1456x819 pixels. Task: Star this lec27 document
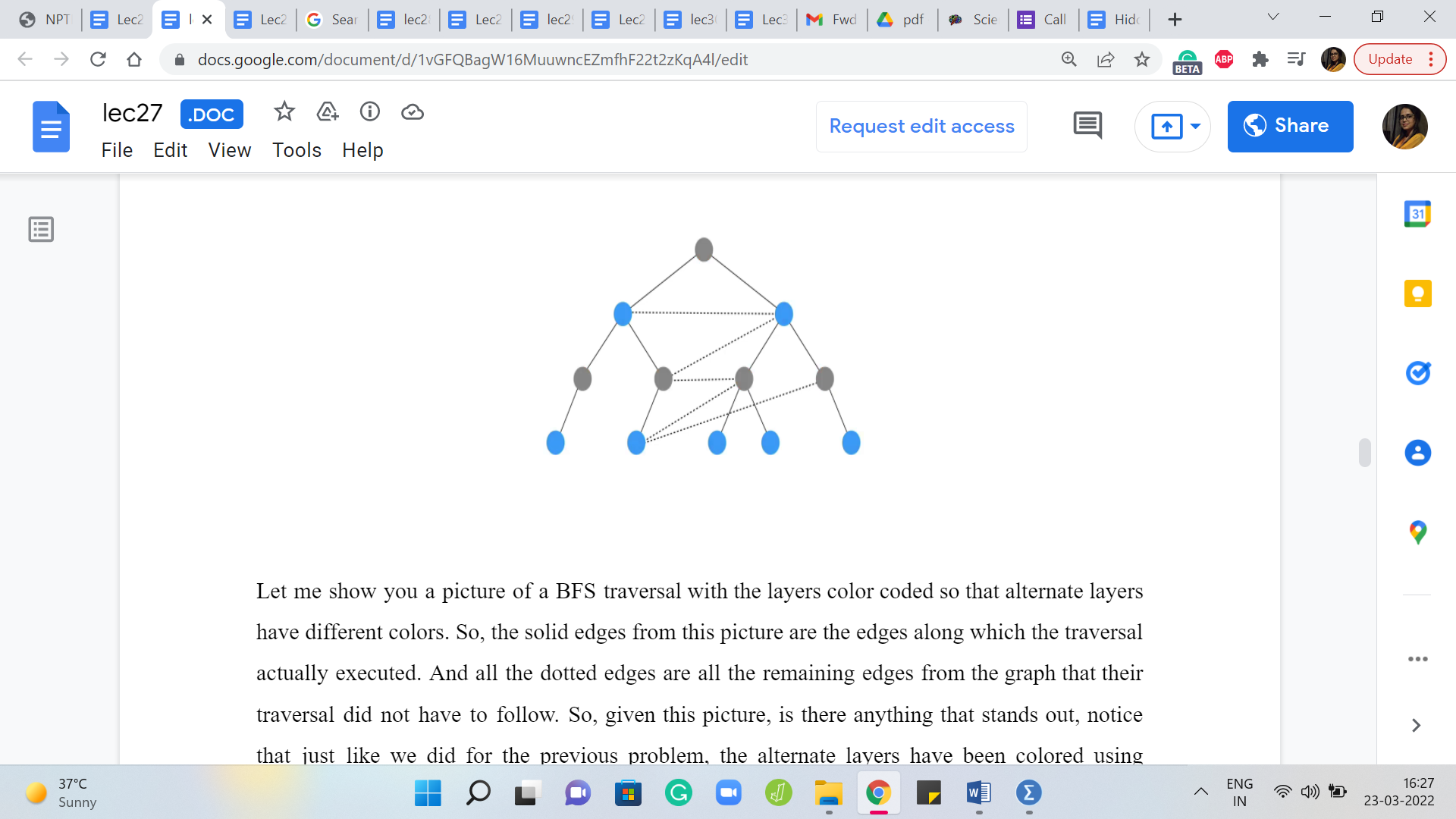click(284, 112)
